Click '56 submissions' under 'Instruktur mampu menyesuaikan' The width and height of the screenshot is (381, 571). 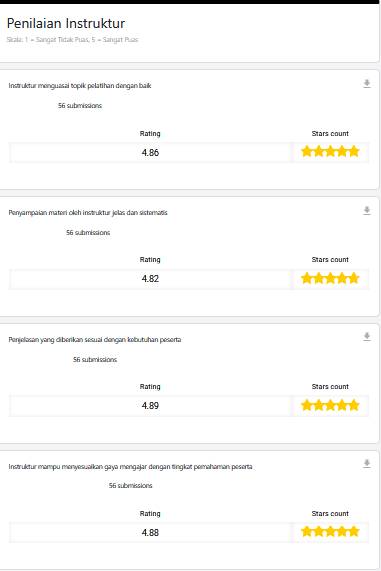click(130, 485)
